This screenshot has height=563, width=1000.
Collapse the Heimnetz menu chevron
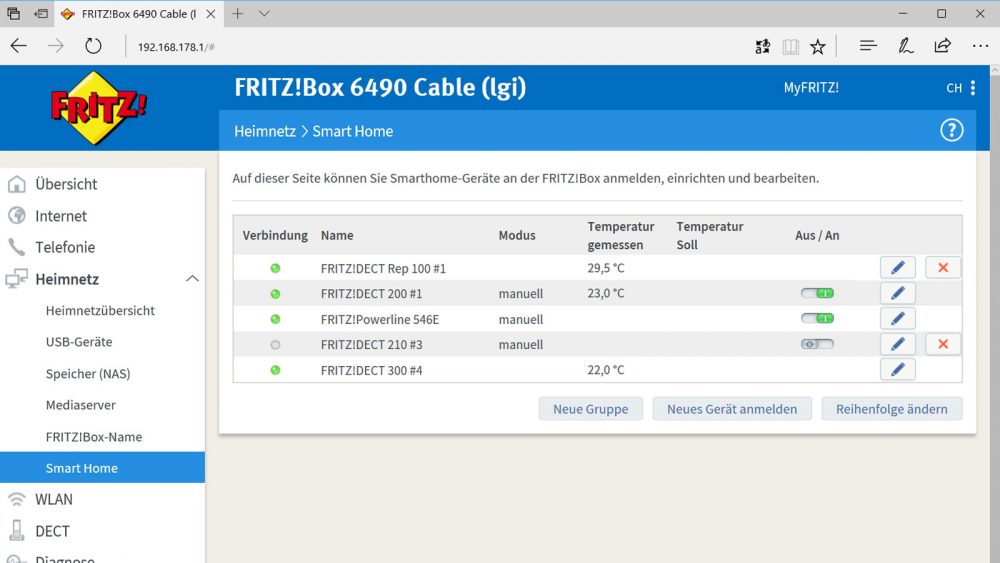coord(192,279)
